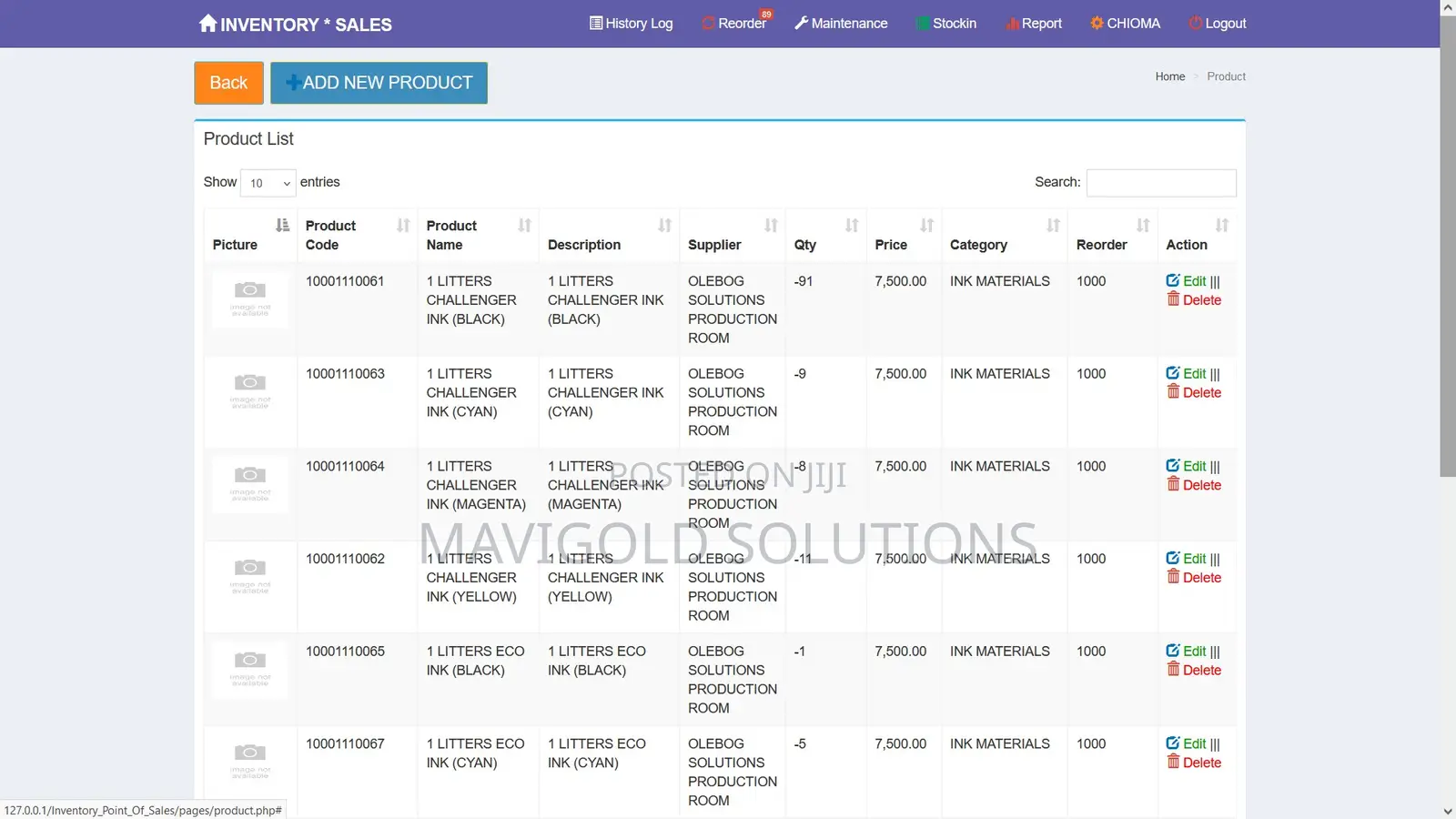
Task: Click picture thumbnail for product 10001110065
Action: coord(250,670)
